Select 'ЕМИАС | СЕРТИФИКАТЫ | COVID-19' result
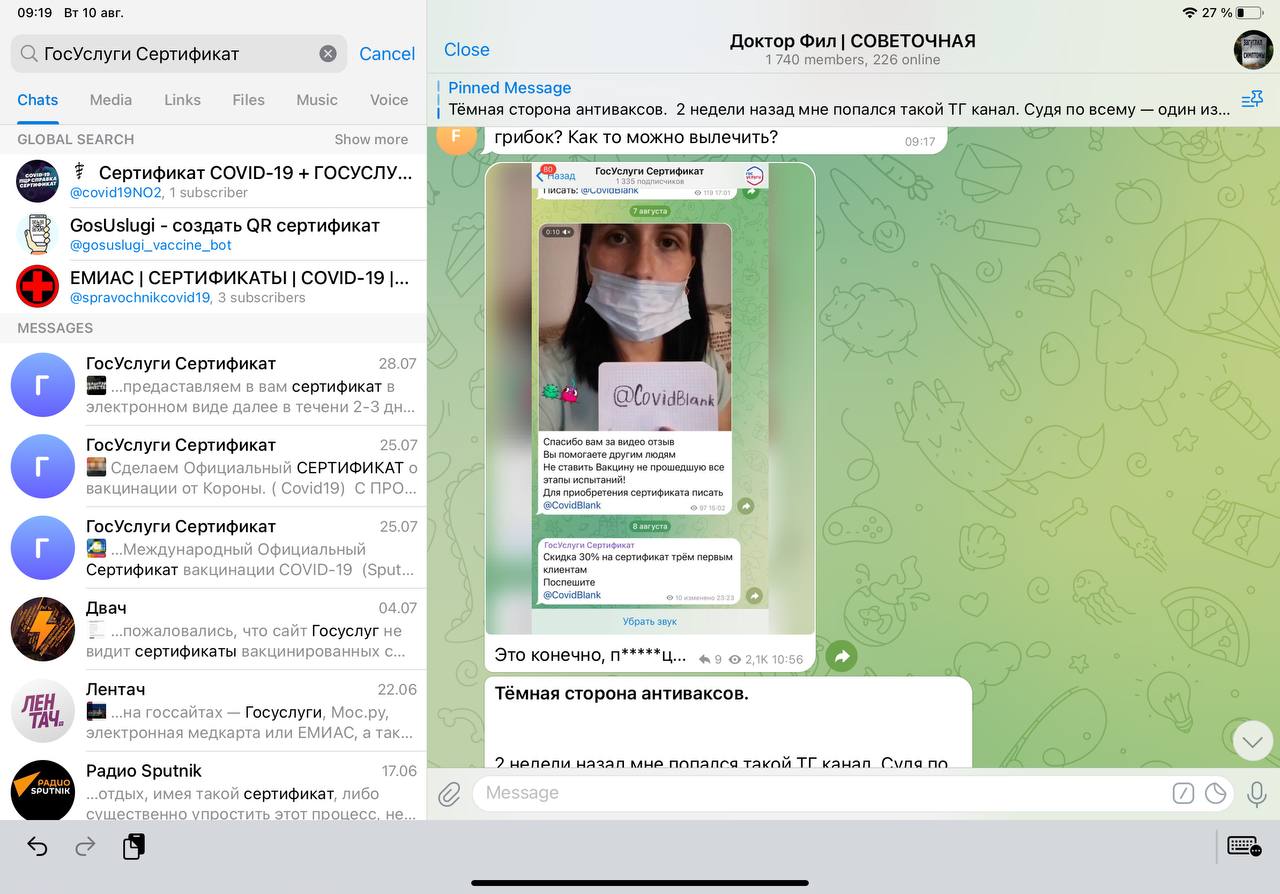 point(213,286)
